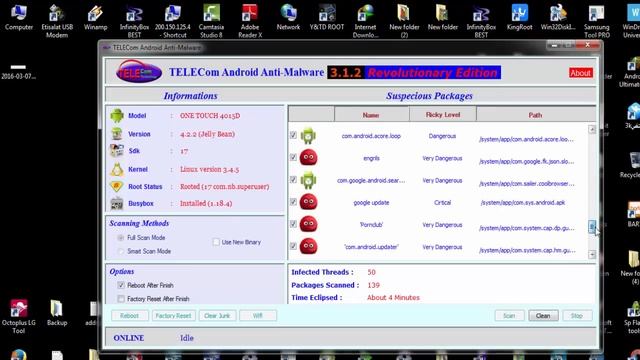Sort packages by Path column header
Screen dimensions: 640x360
coord(536,115)
